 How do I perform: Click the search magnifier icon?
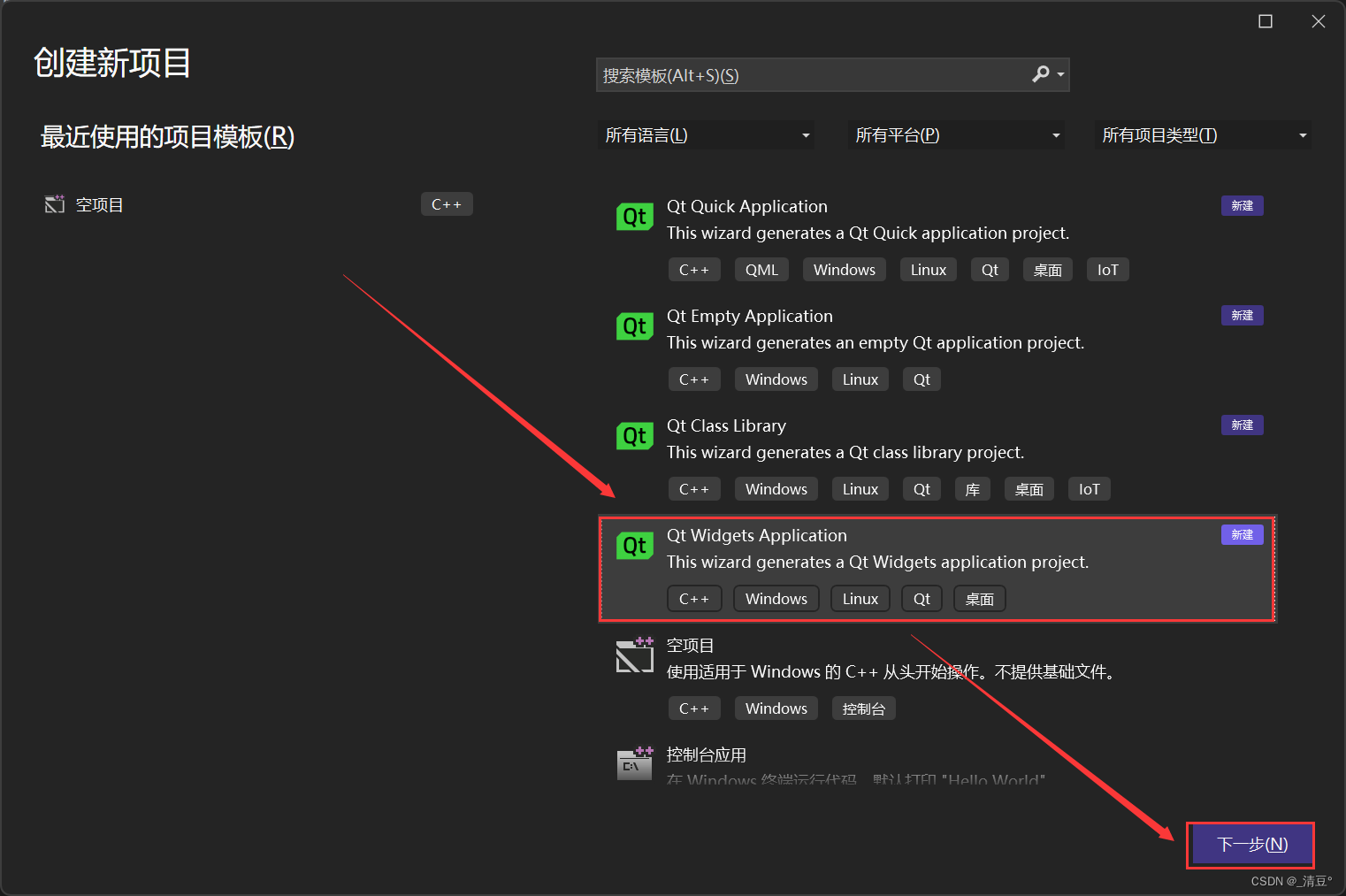[x=1041, y=74]
